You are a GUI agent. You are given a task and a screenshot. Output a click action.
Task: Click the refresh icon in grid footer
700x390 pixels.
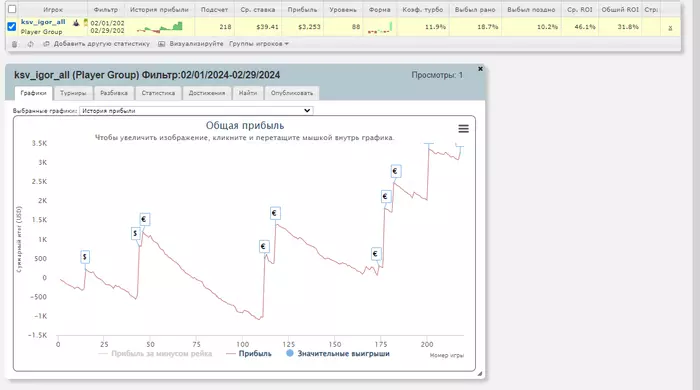click(30, 44)
